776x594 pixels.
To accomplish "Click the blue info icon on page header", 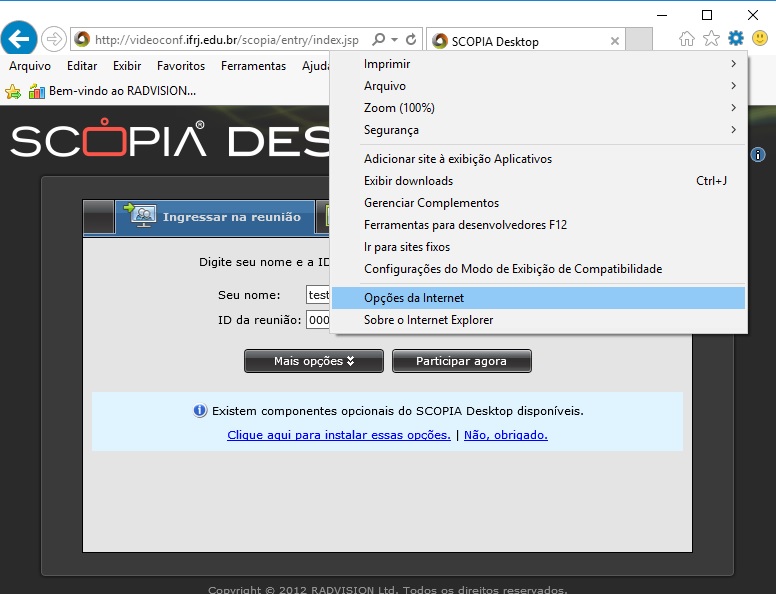I will (758, 155).
